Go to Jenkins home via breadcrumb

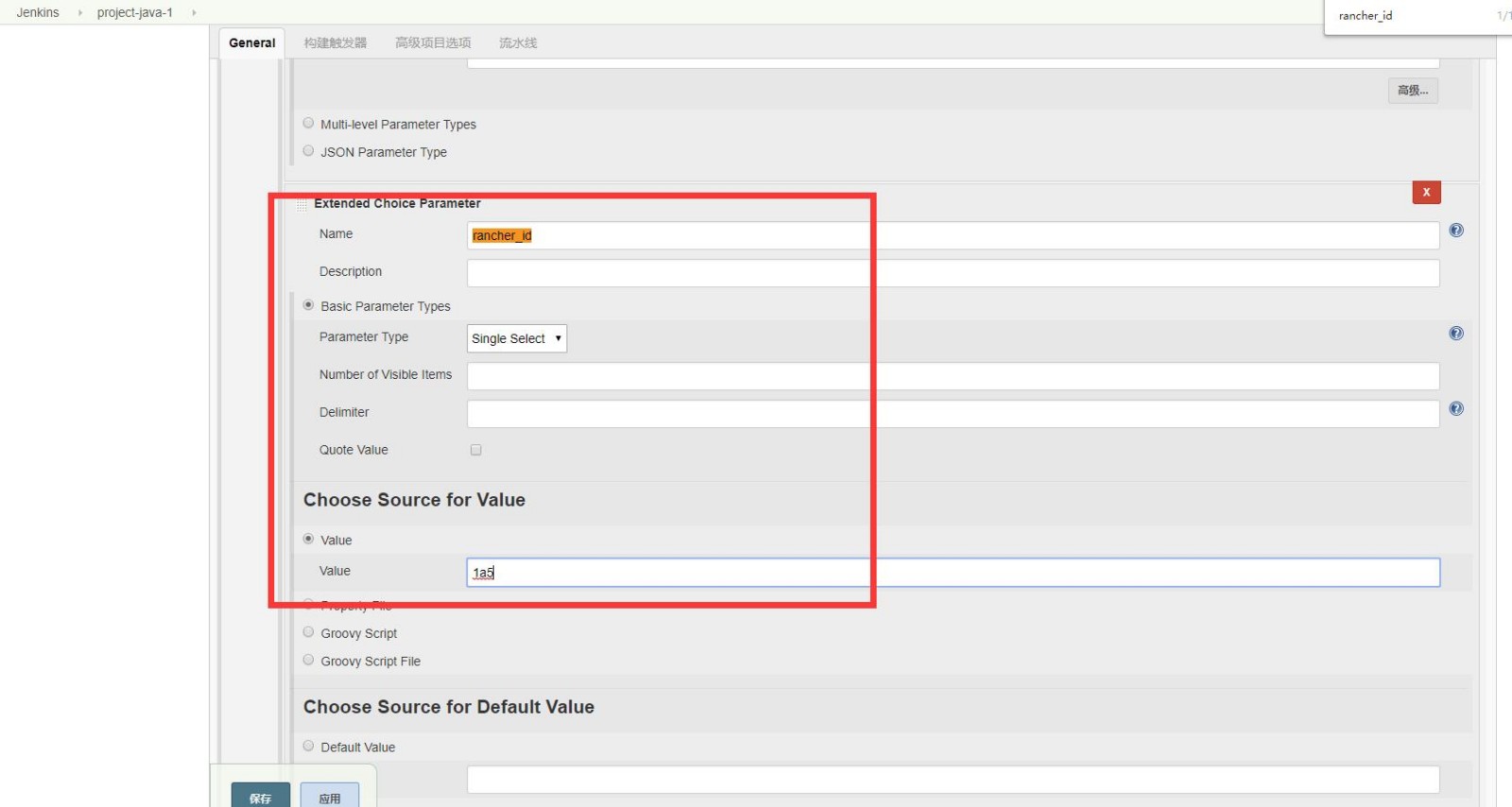pyautogui.click(x=38, y=12)
